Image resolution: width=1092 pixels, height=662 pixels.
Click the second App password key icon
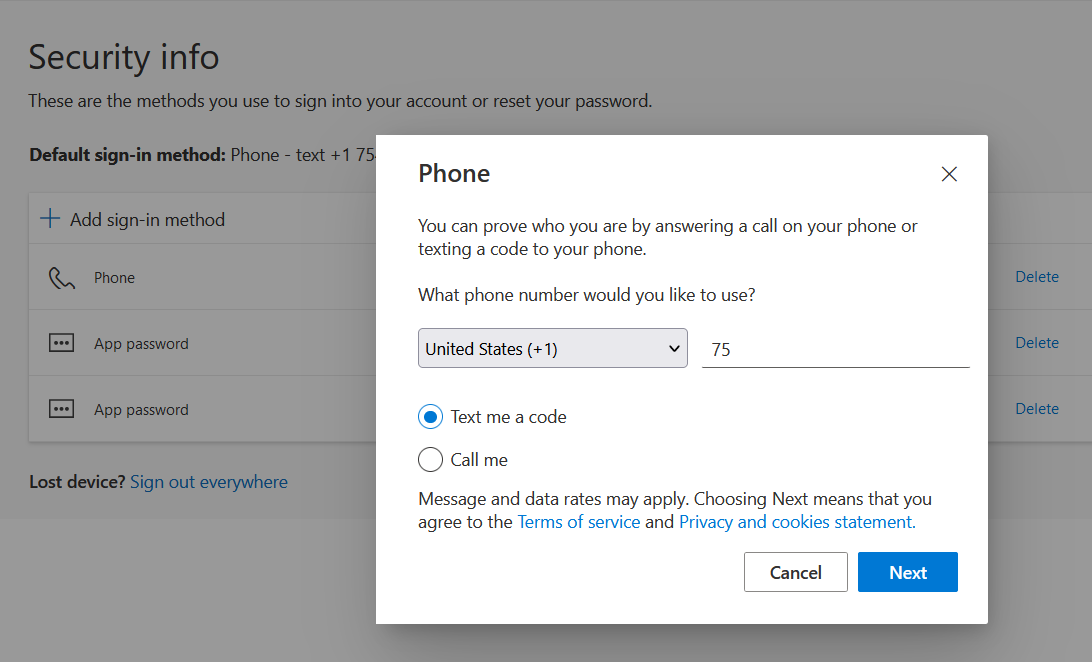[61, 408]
